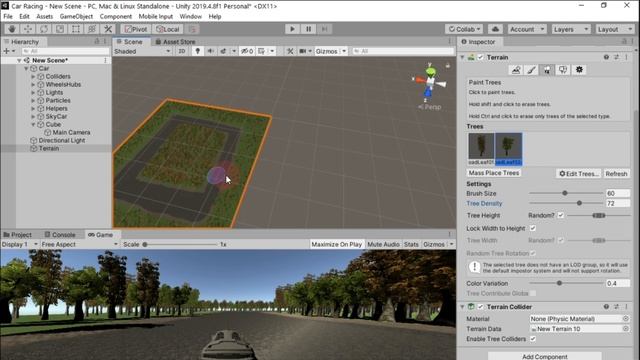Toggle Stats overlay
This screenshot has width=640, height=360.
click(411, 244)
